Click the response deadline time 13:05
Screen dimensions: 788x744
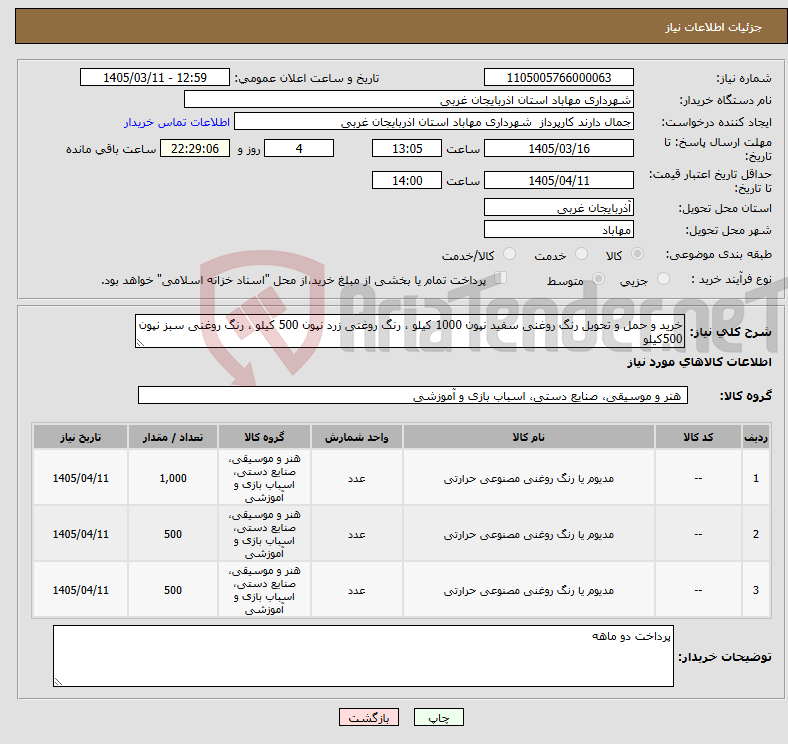click(x=407, y=148)
